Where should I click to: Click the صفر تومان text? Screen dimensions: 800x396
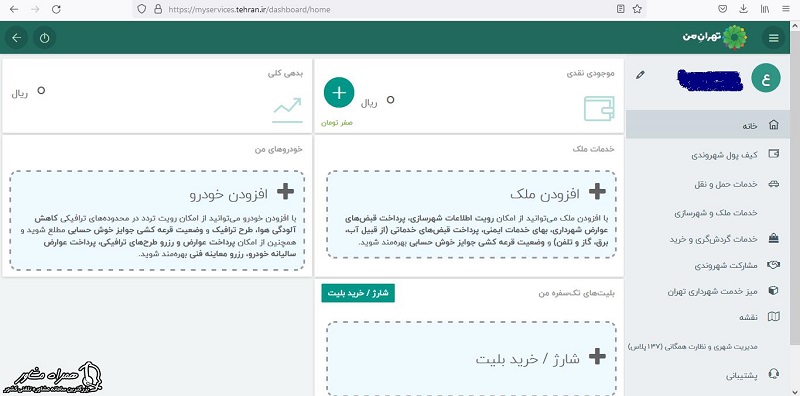[337, 123]
